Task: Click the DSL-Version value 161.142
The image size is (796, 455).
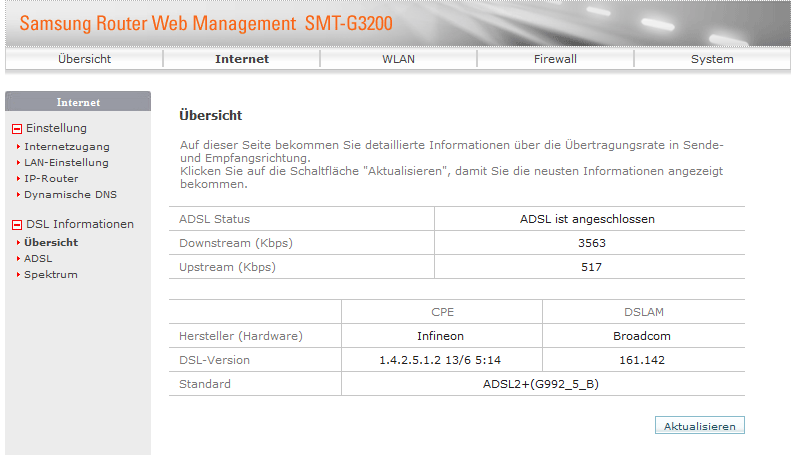Action: (x=641, y=360)
